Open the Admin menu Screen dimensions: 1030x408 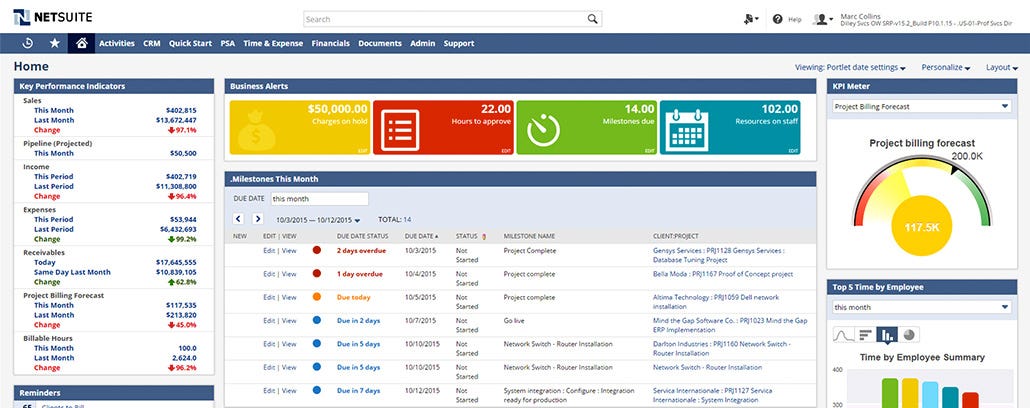tap(422, 43)
